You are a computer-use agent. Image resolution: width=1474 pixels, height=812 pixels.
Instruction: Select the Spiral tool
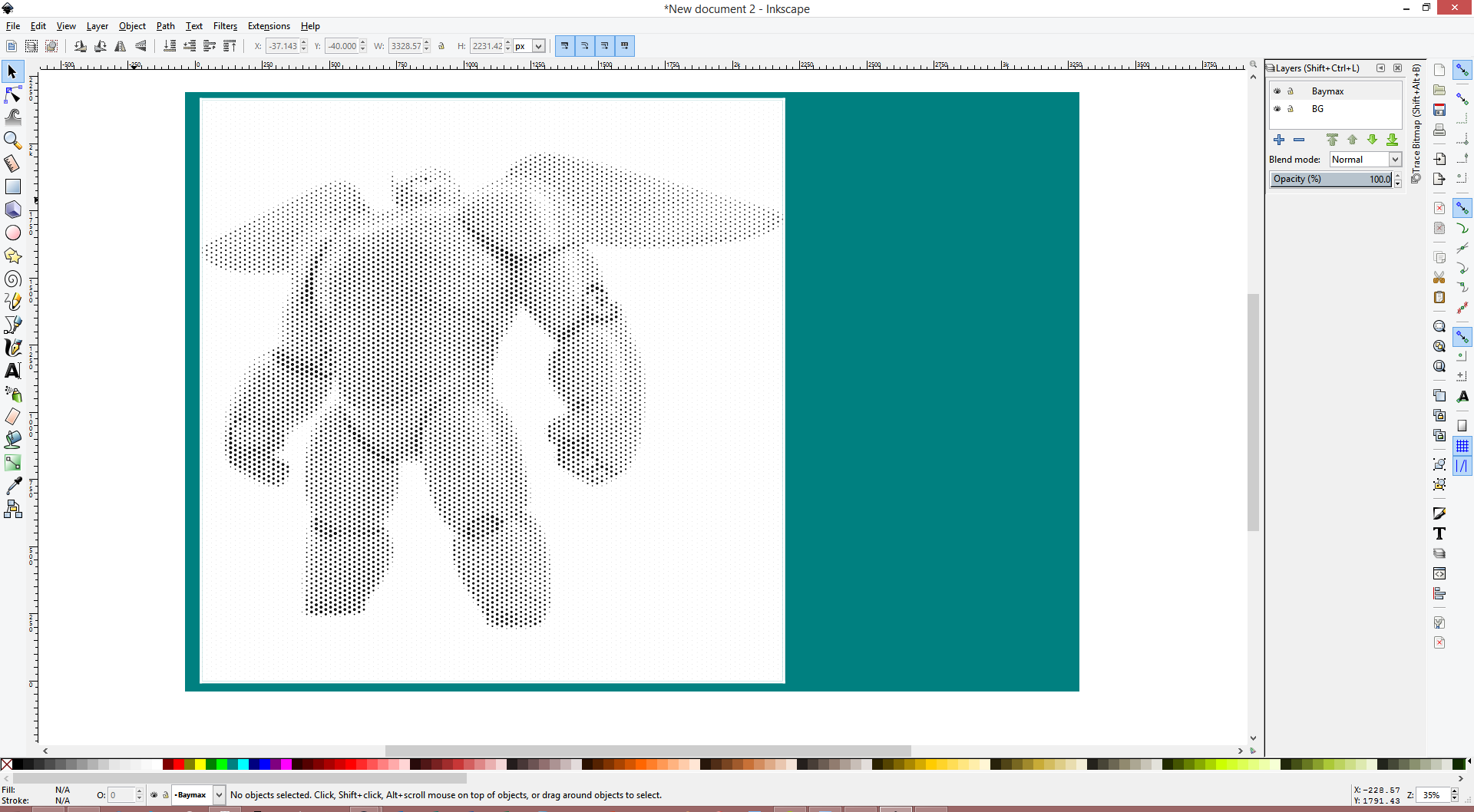click(12, 279)
